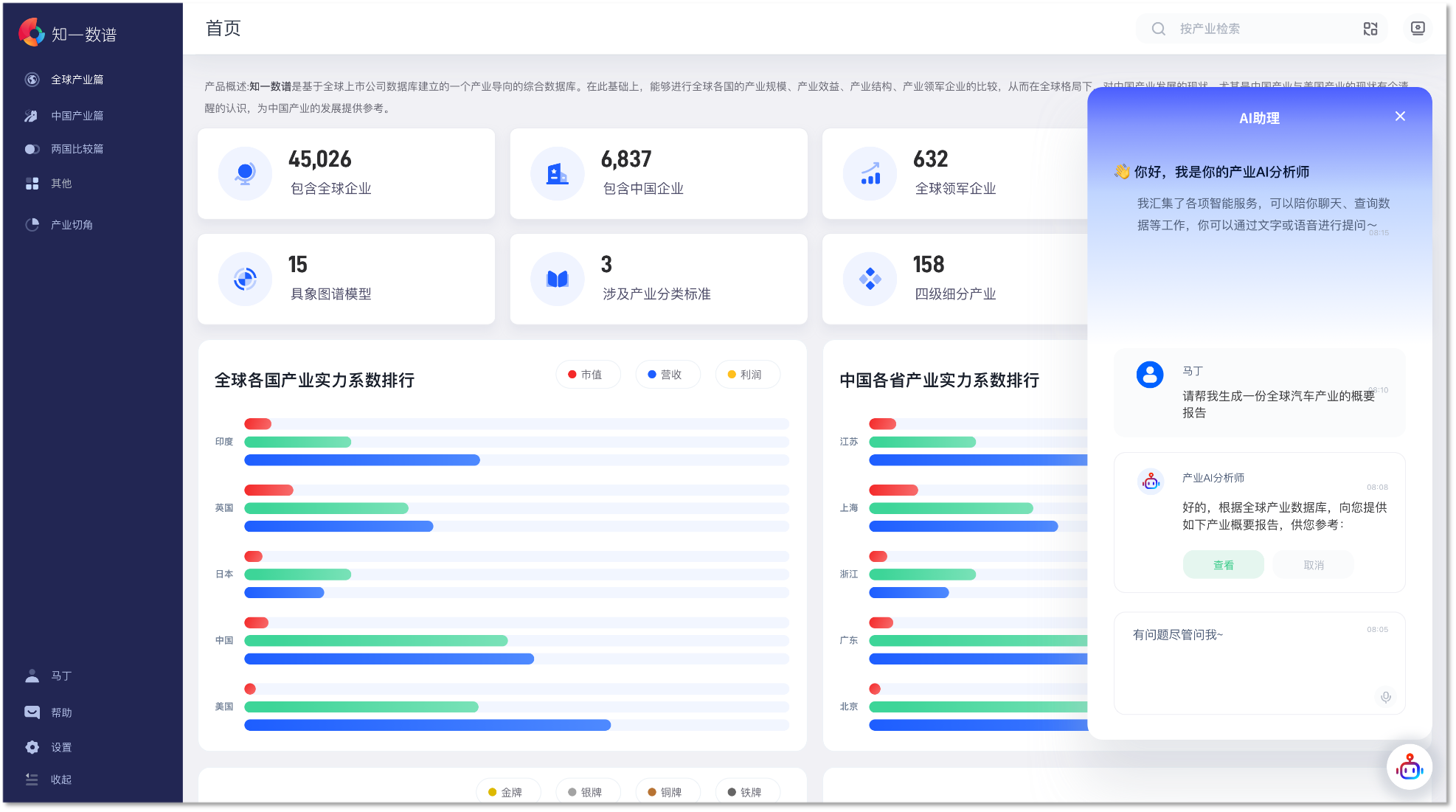Toggle the 市值 legend filter

[x=588, y=375]
